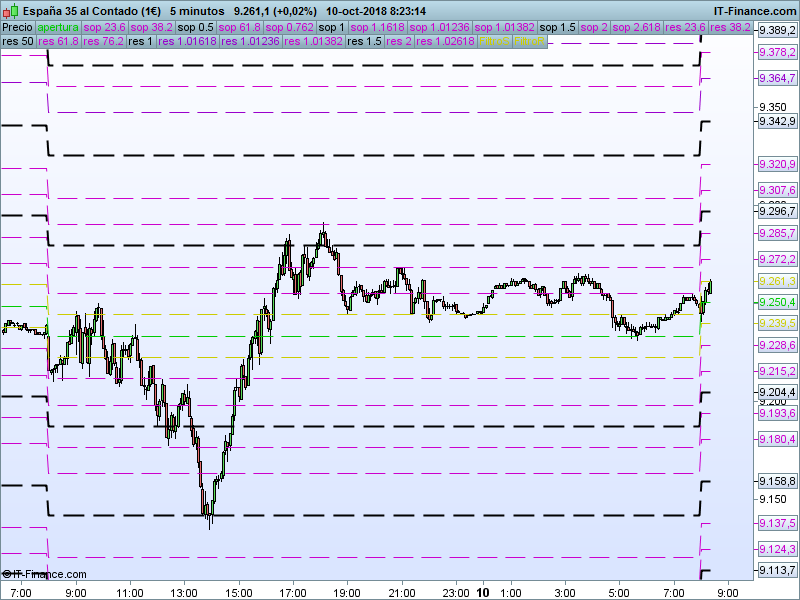Click the 9.193,6 price label
This screenshot has width=800, height=600.
click(777, 413)
